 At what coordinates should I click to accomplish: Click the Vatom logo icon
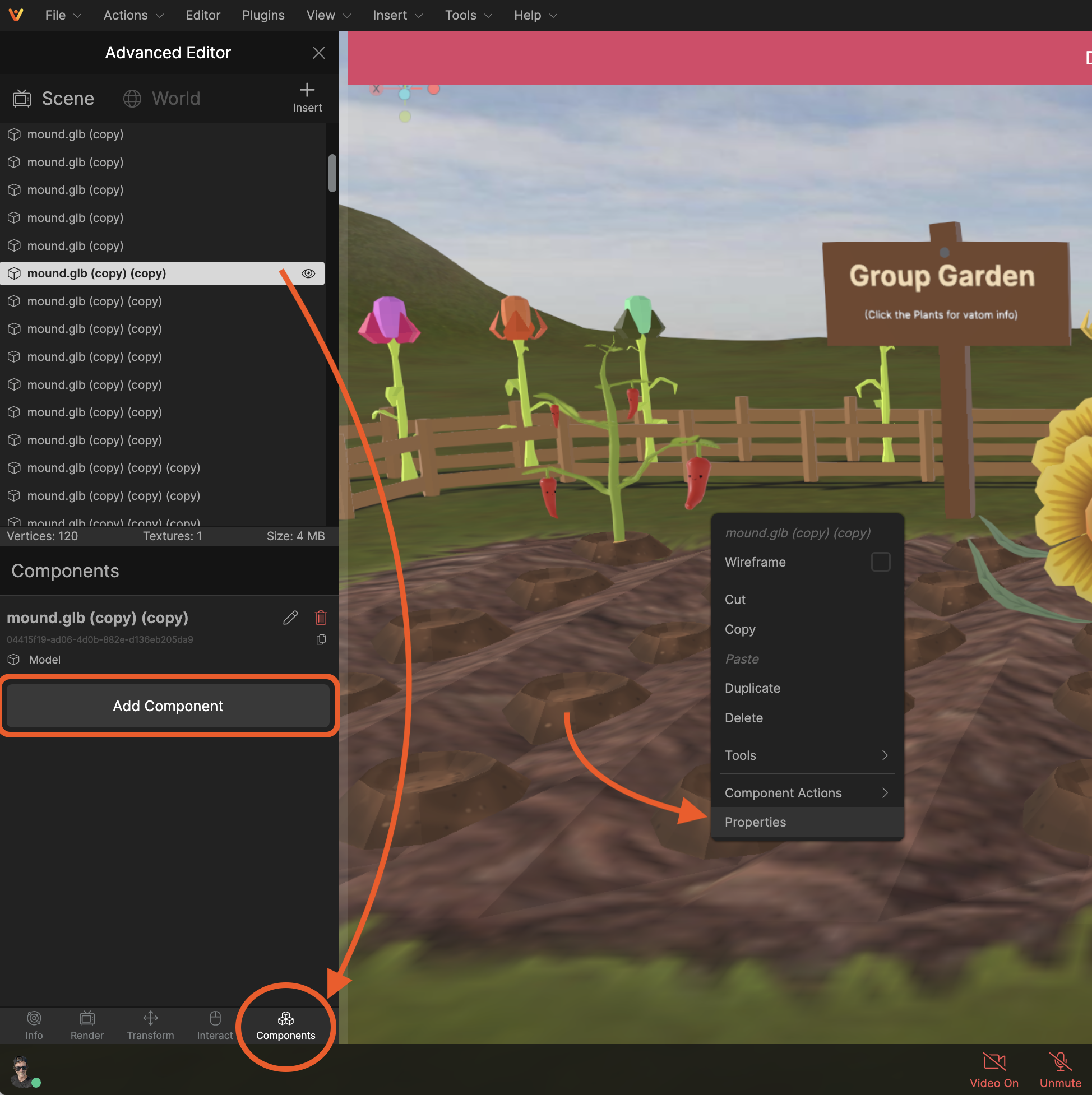16,15
